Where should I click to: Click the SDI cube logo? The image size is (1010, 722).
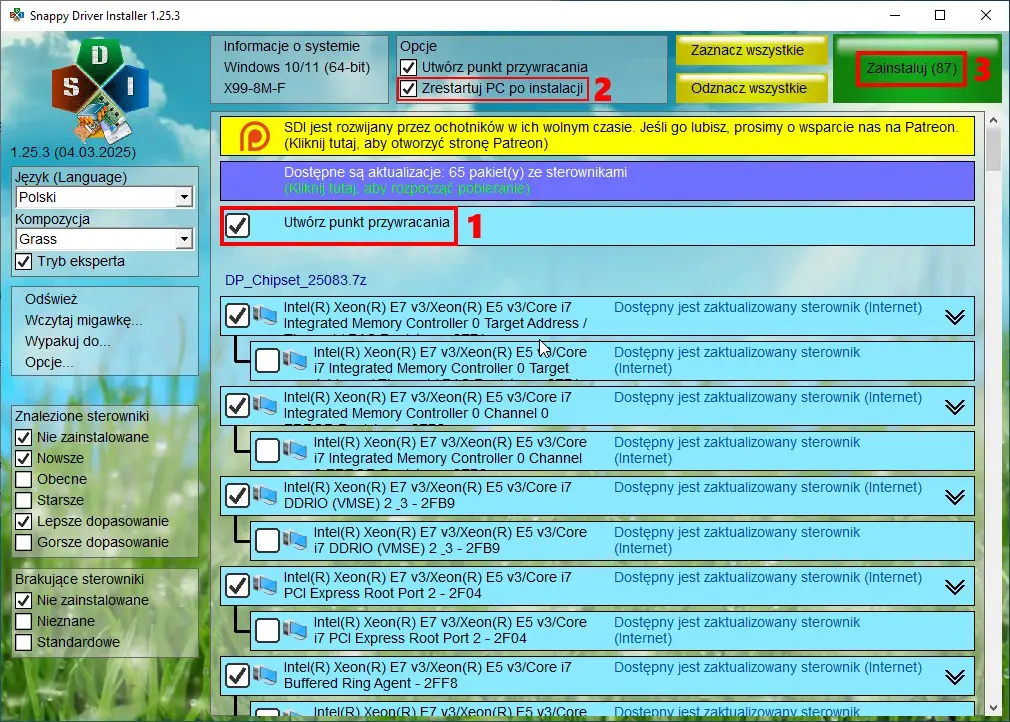(x=100, y=90)
